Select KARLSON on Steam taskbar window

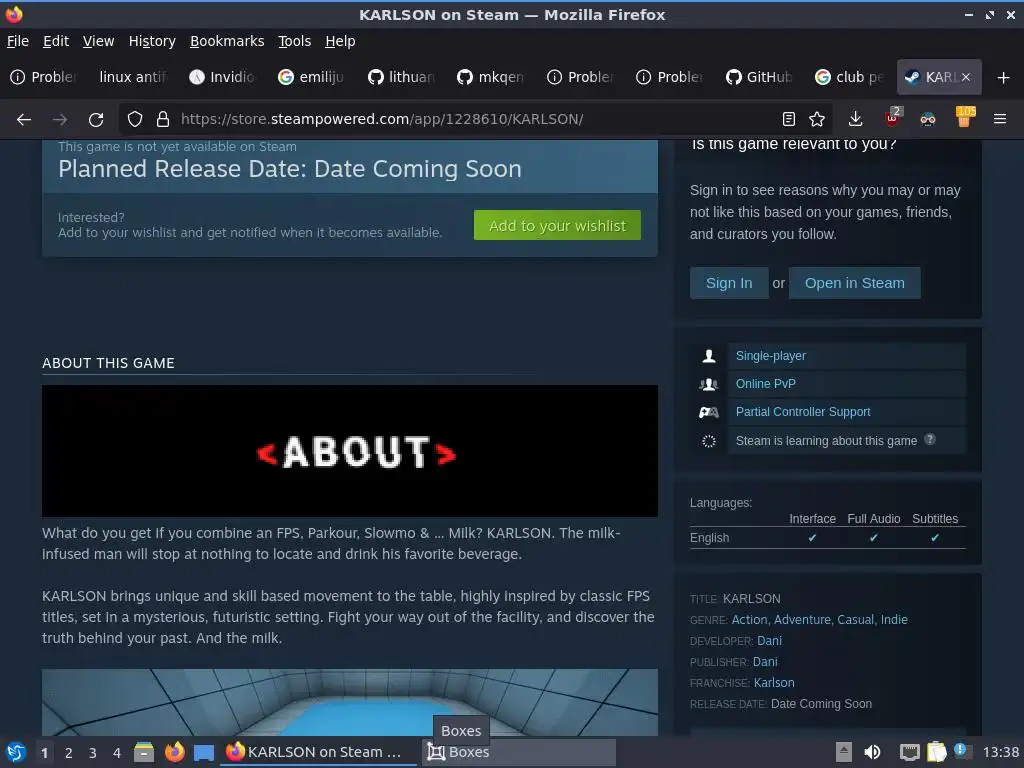[318, 752]
